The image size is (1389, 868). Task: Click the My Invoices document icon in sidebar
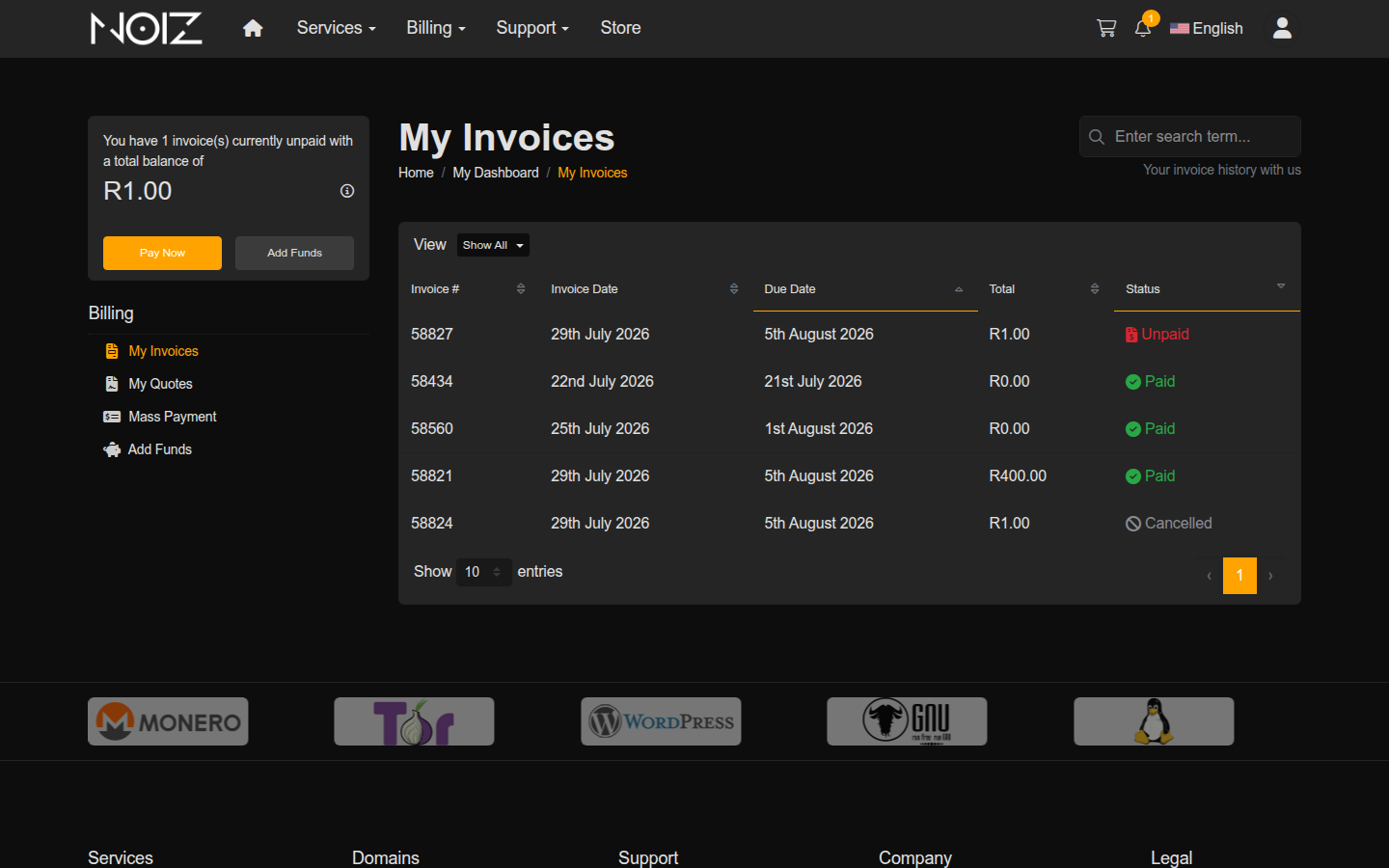click(x=112, y=351)
